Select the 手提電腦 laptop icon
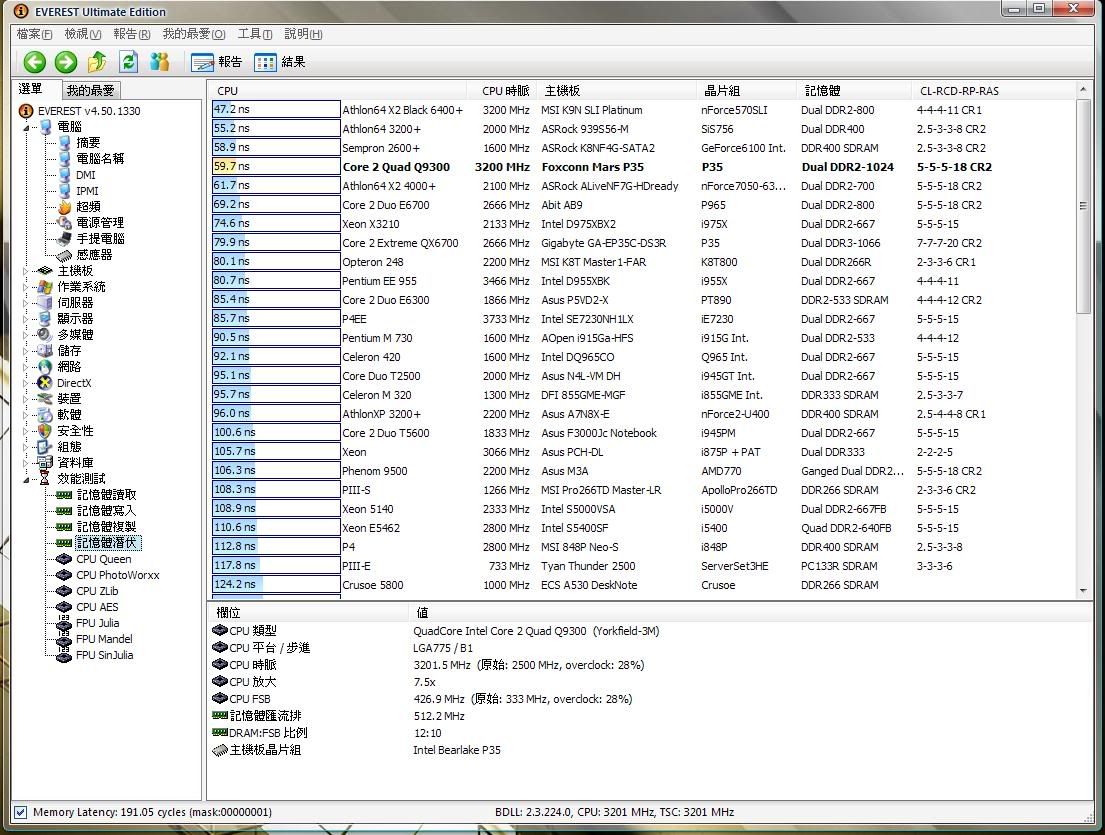 coord(66,239)
